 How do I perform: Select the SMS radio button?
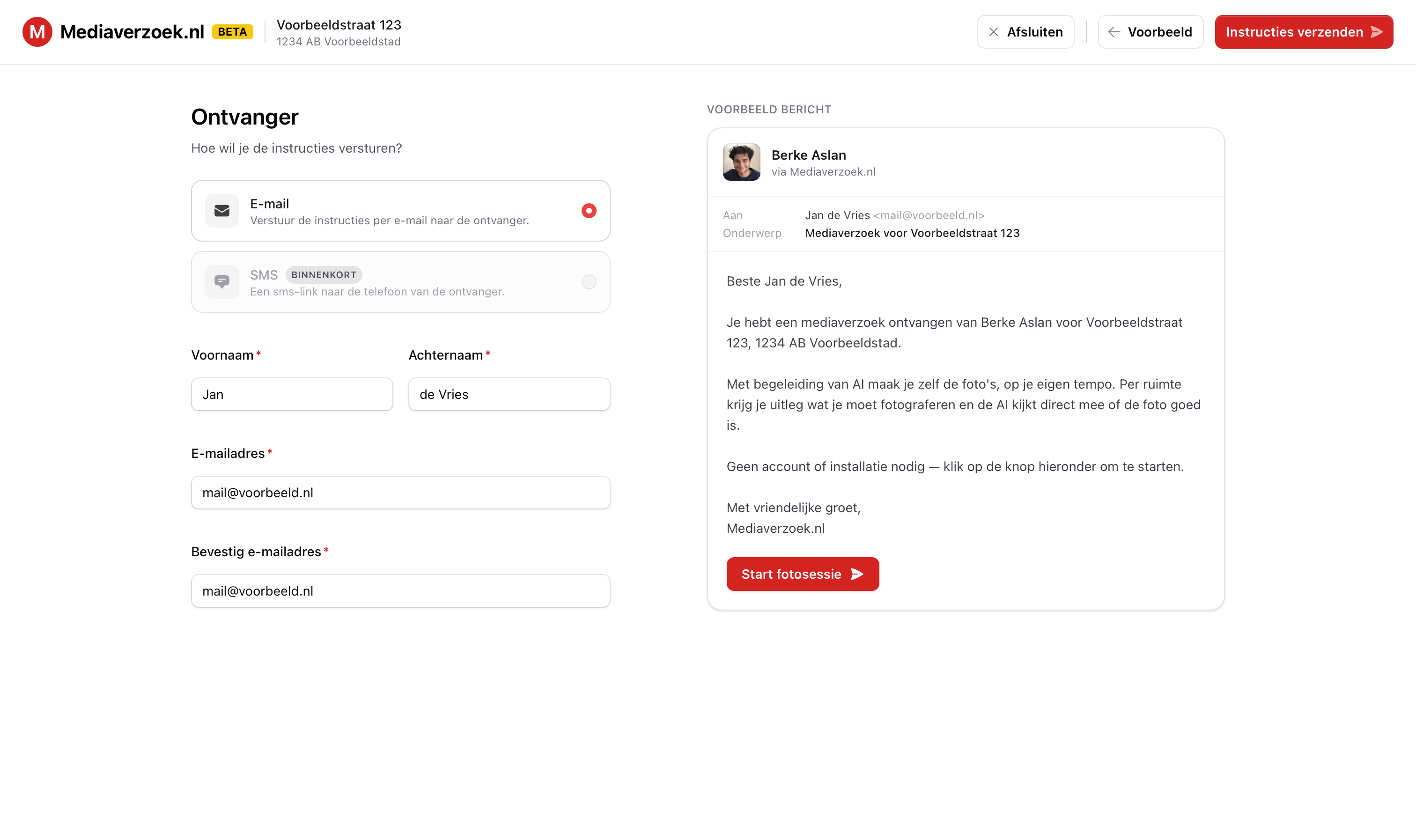pos(589,281)
